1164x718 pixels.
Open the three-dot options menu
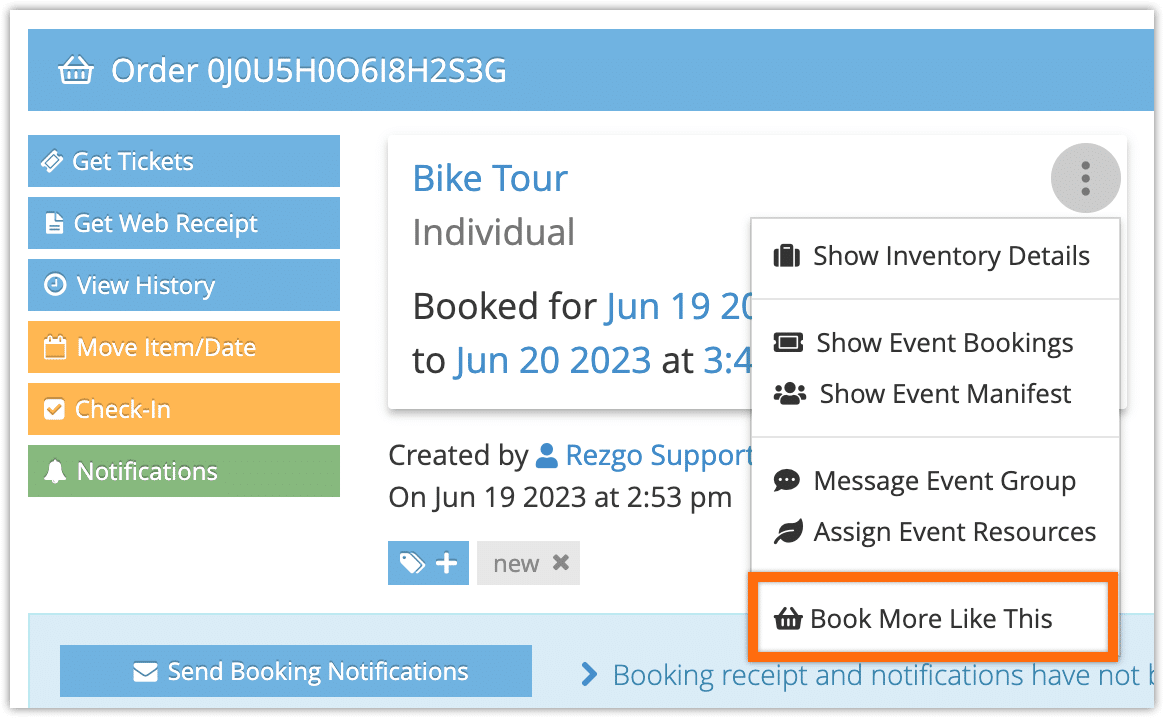[x=1085, y=178]
